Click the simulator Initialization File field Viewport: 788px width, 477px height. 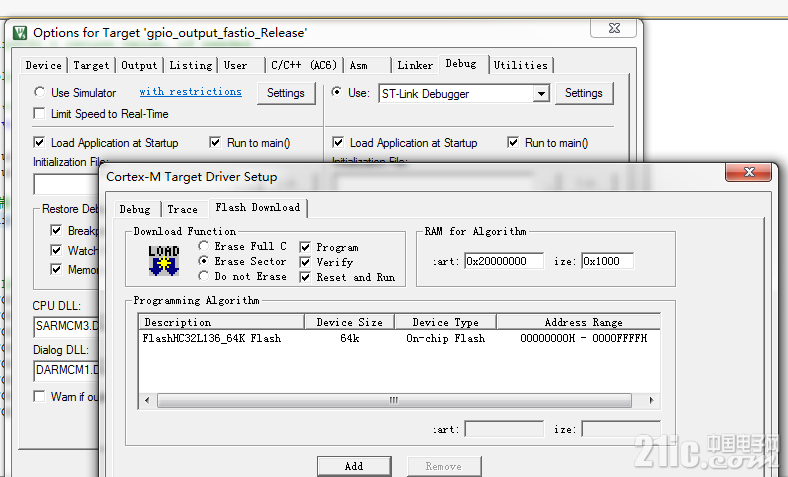pyautogui.click(x=67, y=184)
